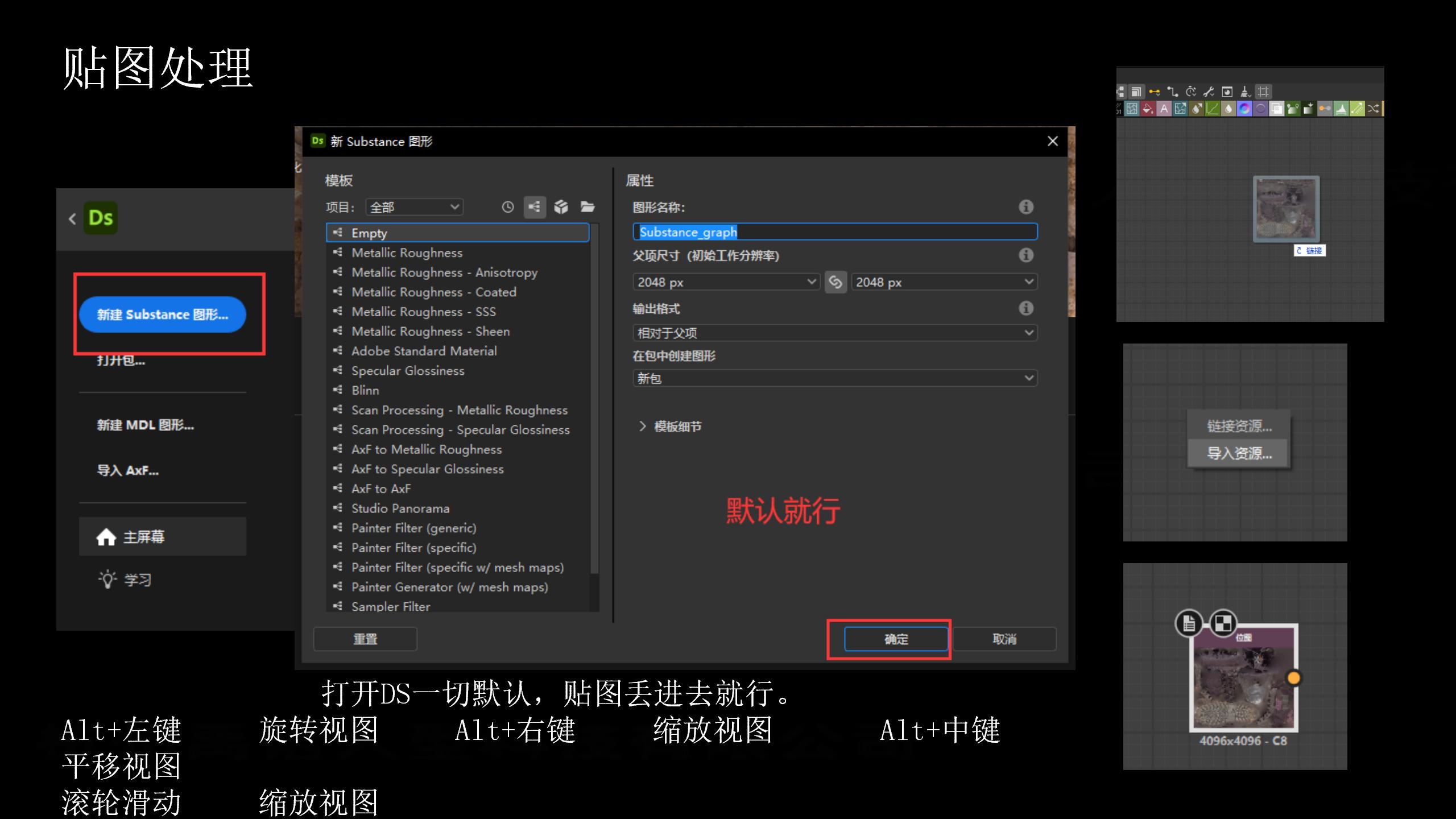Click the Substance_graph name field
The height and width of the screenshot is (819, 1456).
tap(835, 232)
